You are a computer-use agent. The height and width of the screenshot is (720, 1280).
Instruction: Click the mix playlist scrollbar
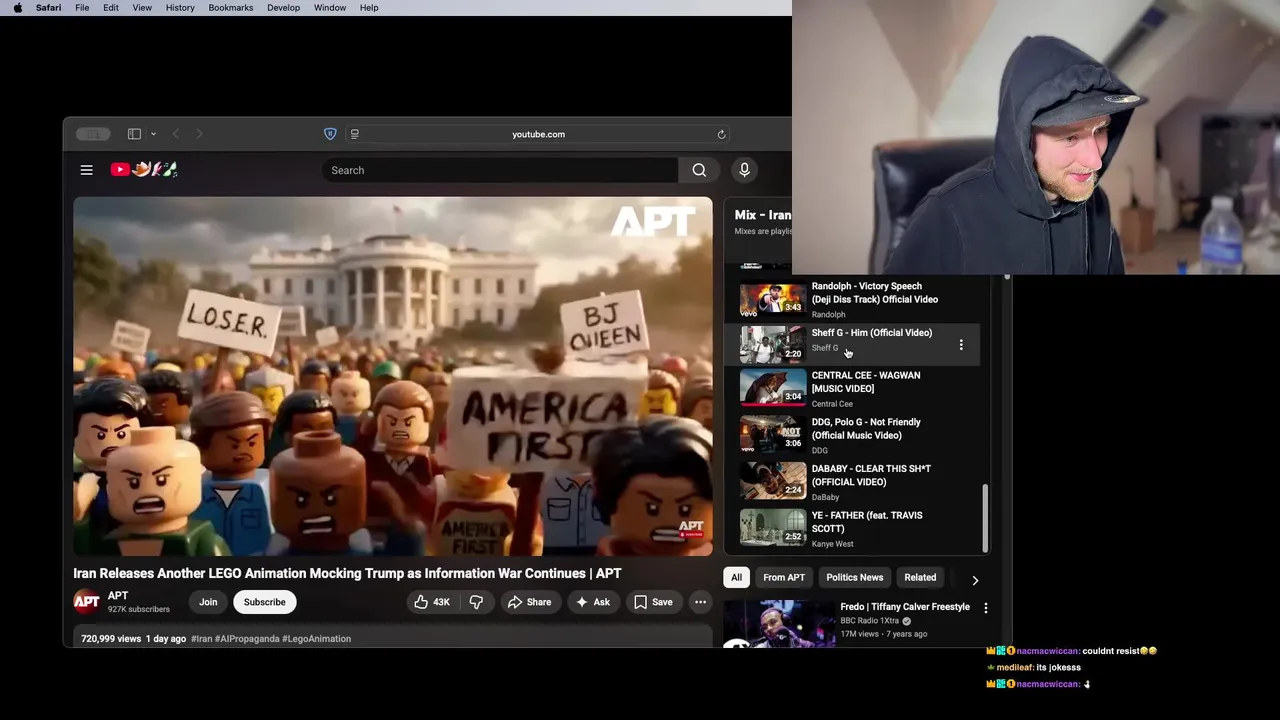pyautogui.click(x=985, y=518)
